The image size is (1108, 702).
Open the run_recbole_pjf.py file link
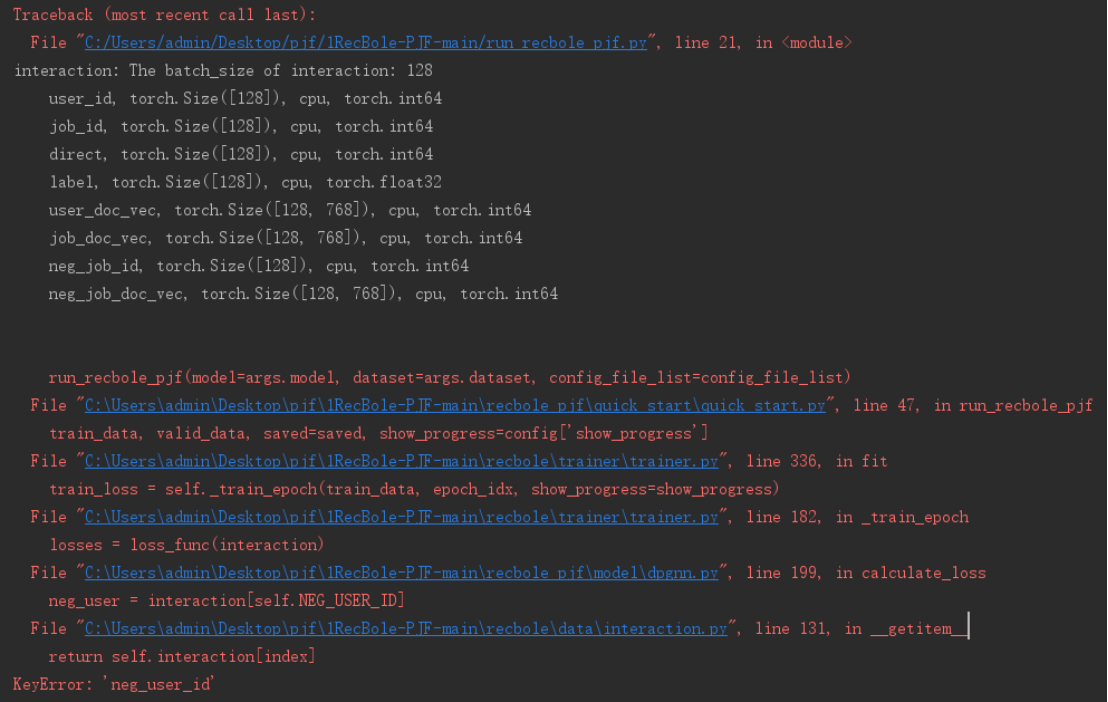(365, 42)
